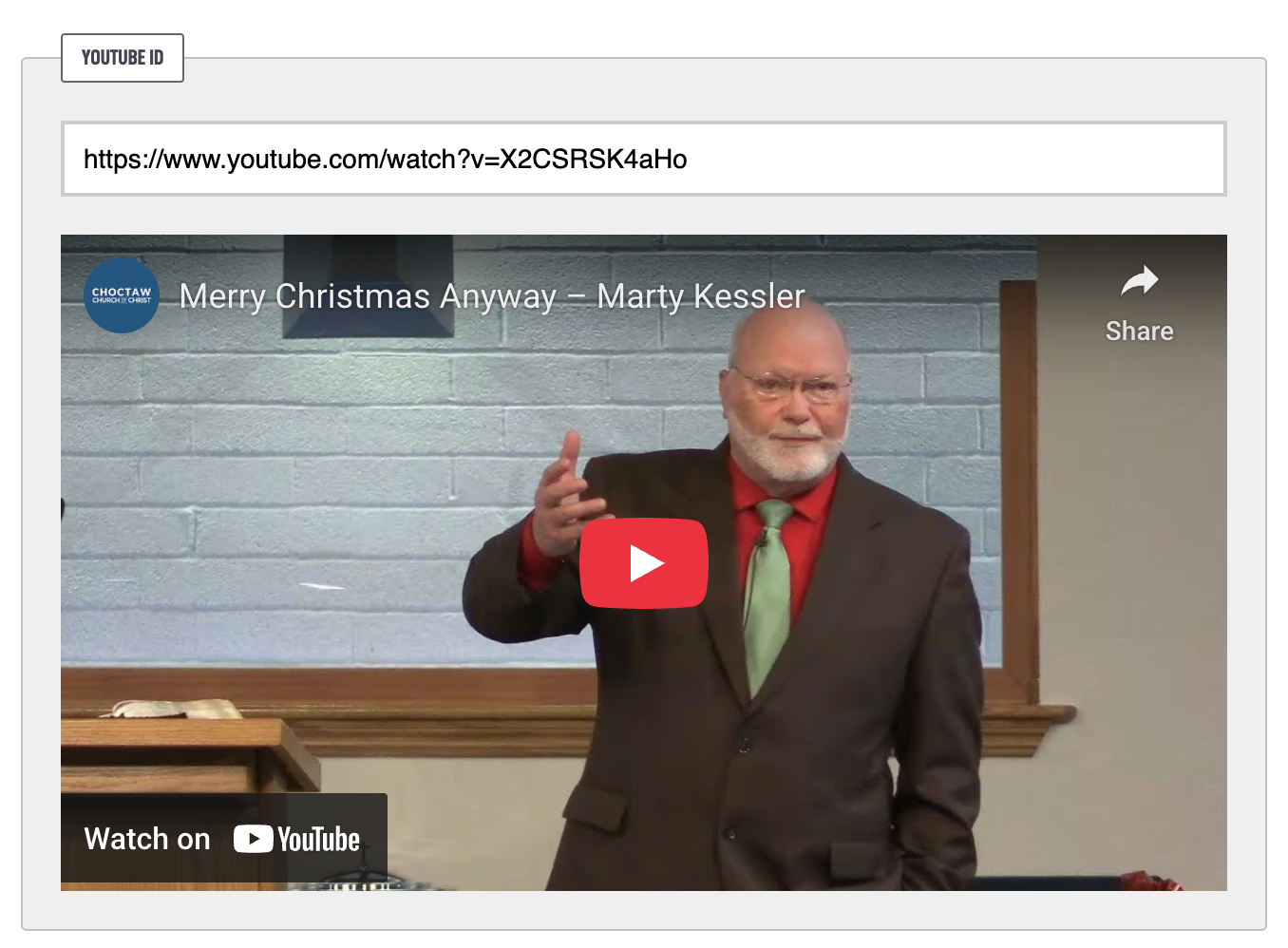This screenshot has height=948, width=1288.
Task: Open Merry Christmas Anyway – Marty Kessler title
Action: (492, 296)
